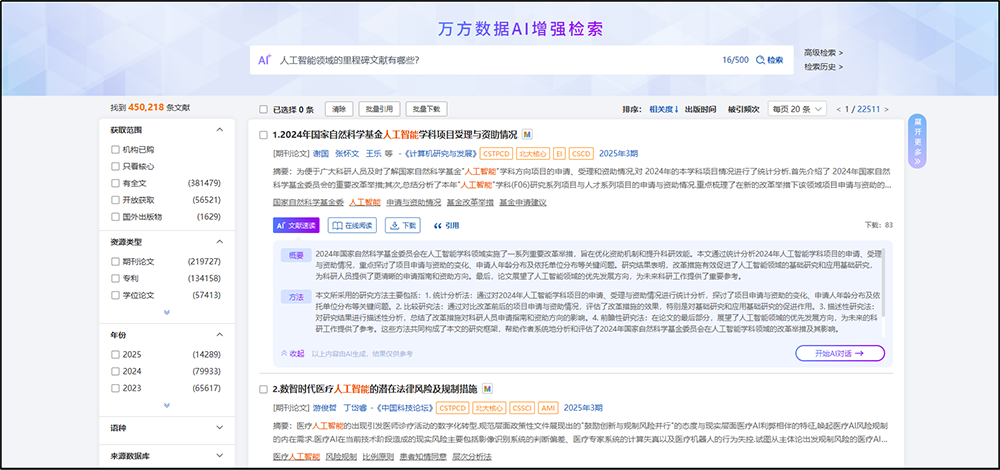The image size is (1000, 470).
Task: Sort results by 出版时间
Action: (x=700, y=109)
